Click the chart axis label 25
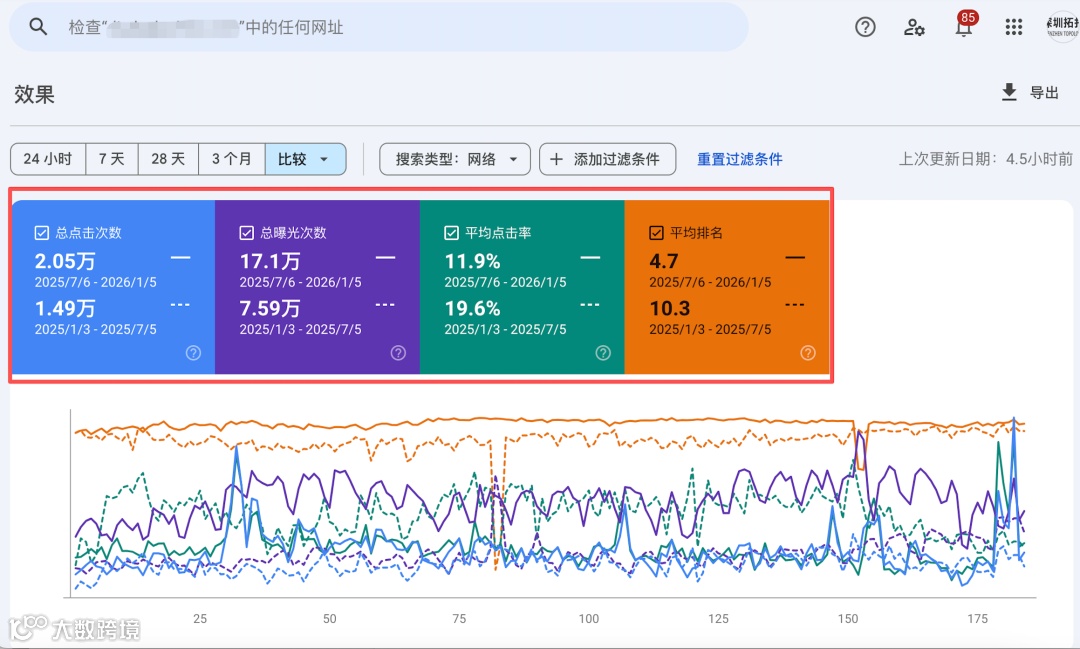The image size is (1080, 649). coord(200,619)
